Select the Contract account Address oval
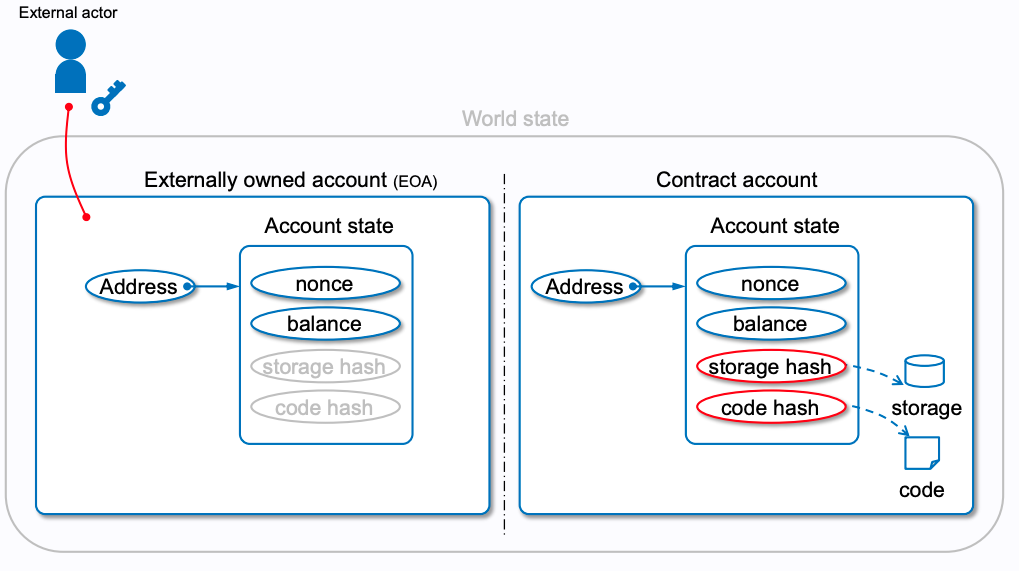1019x571 pixels. 586,286
